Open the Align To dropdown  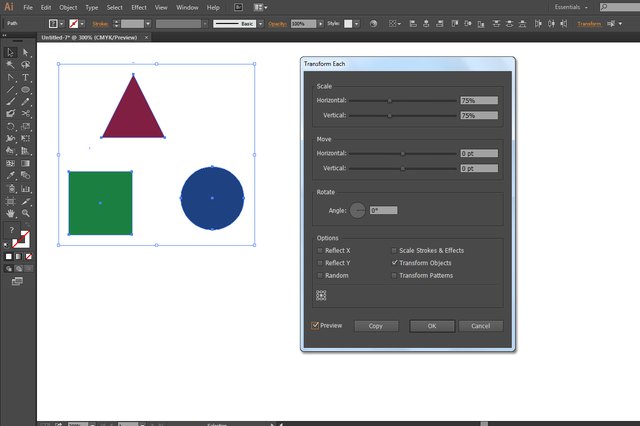(395, 24)
